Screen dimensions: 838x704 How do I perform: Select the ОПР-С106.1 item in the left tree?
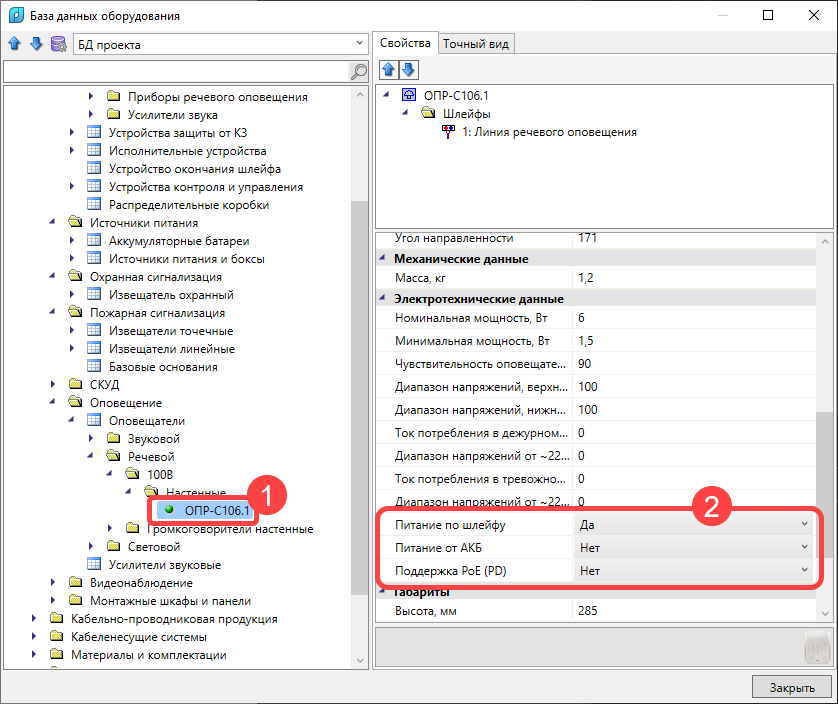click(216, 511)
